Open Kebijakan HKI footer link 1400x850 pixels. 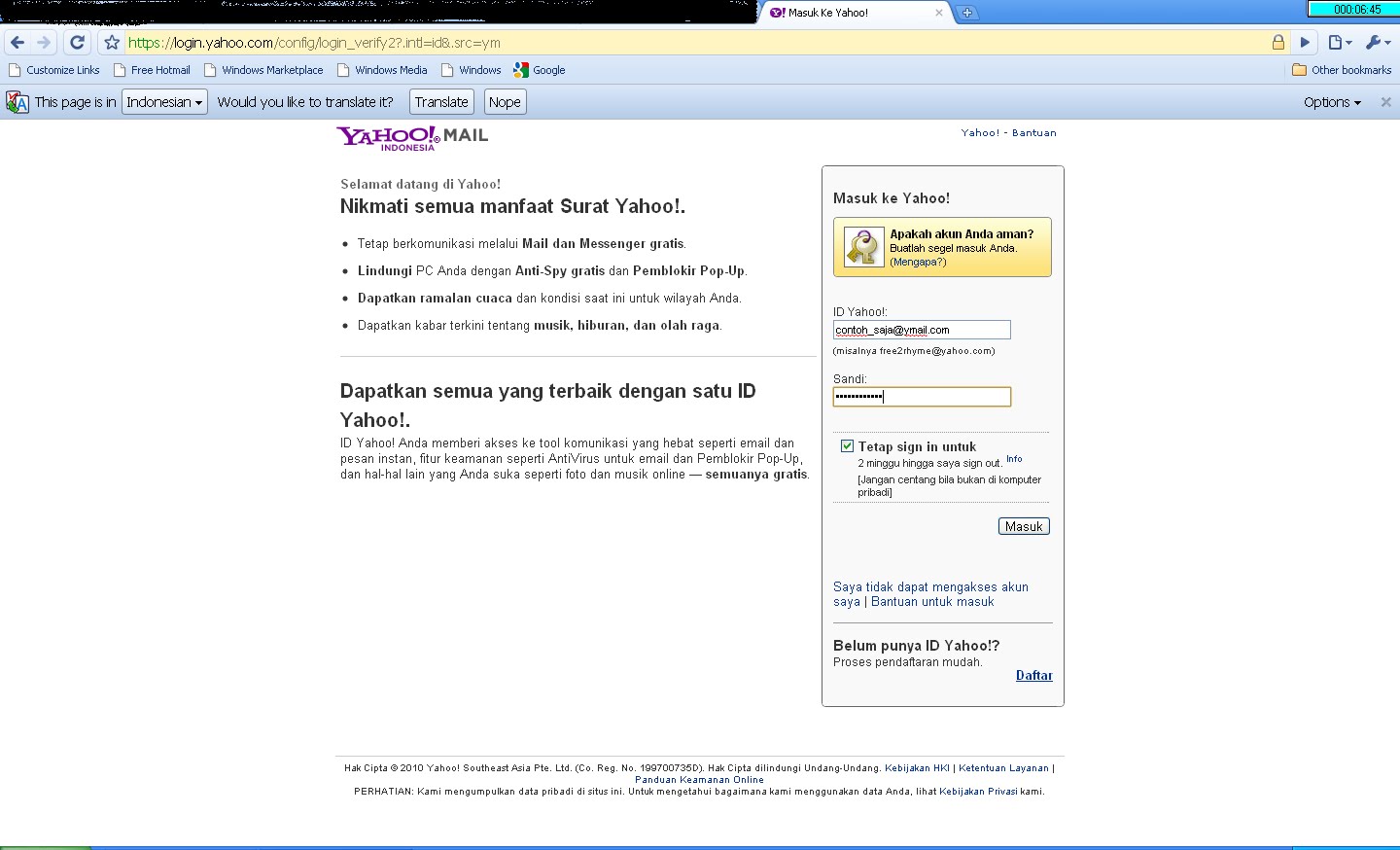tap(917, 768)
